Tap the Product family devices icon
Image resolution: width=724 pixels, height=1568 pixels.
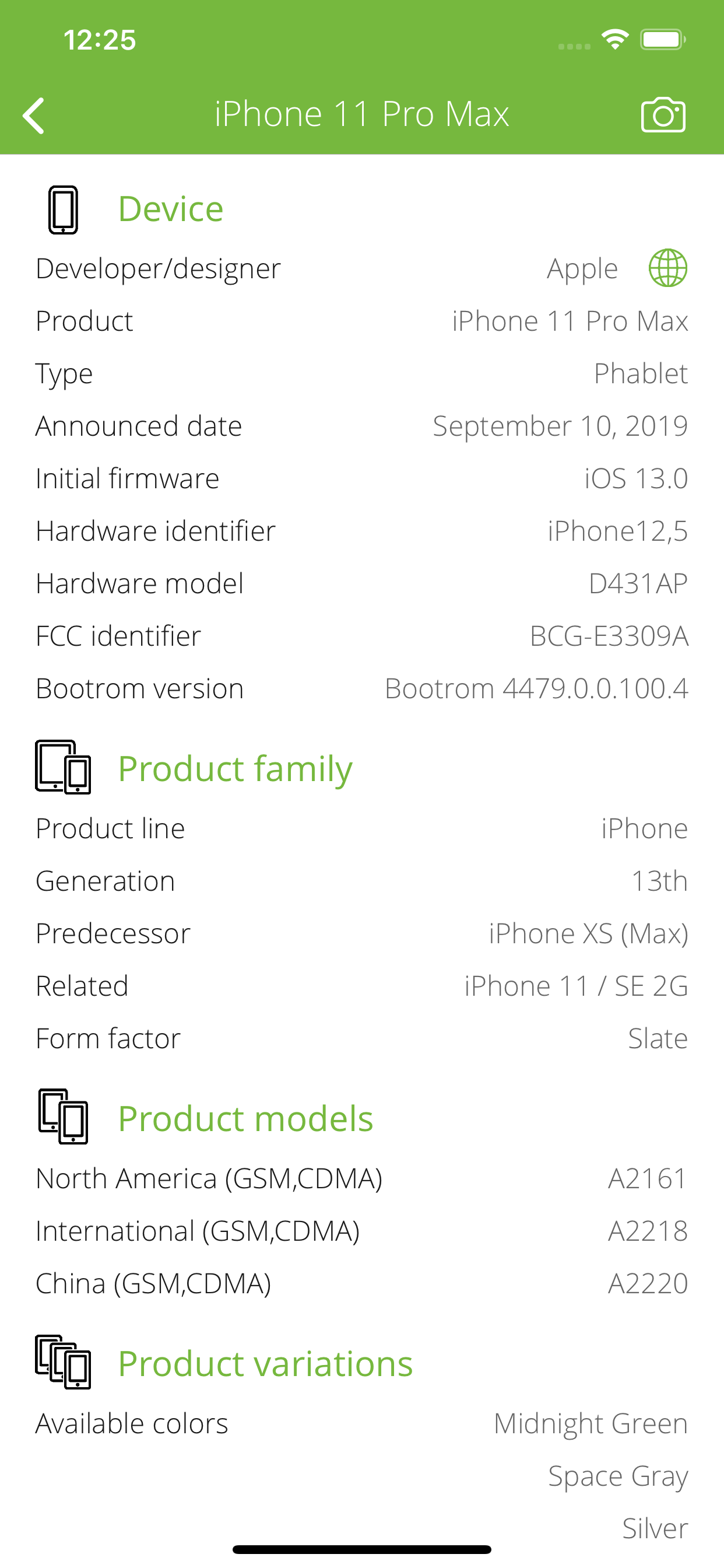pyautogui.click(x=64, y=767)
